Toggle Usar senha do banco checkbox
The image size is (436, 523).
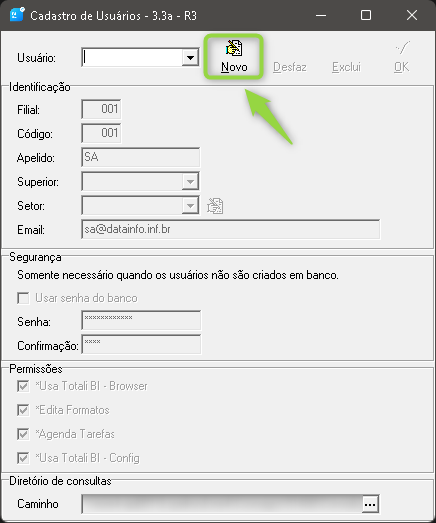23,298
